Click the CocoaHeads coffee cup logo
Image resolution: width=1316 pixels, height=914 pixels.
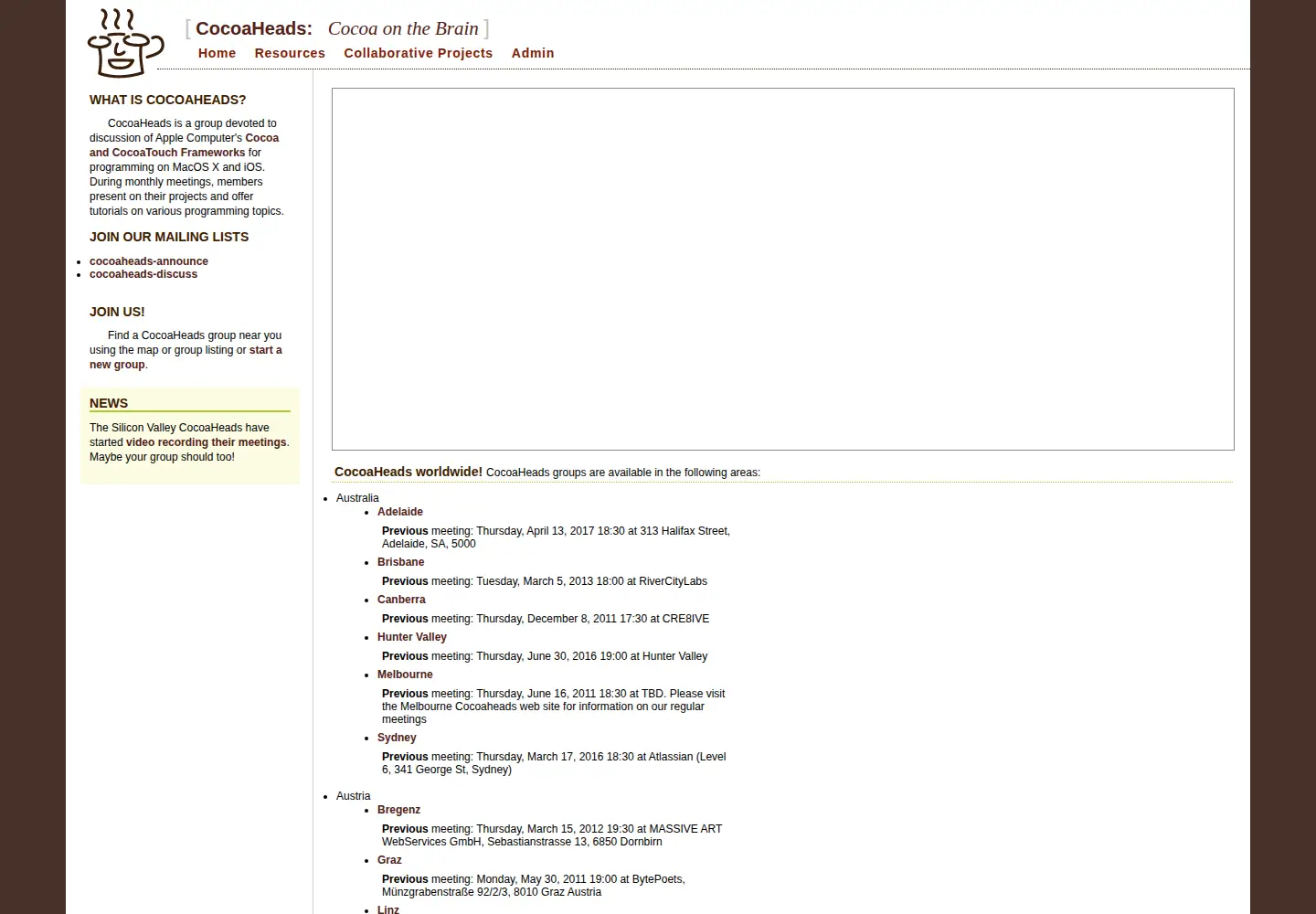click(x=125, y=43)
